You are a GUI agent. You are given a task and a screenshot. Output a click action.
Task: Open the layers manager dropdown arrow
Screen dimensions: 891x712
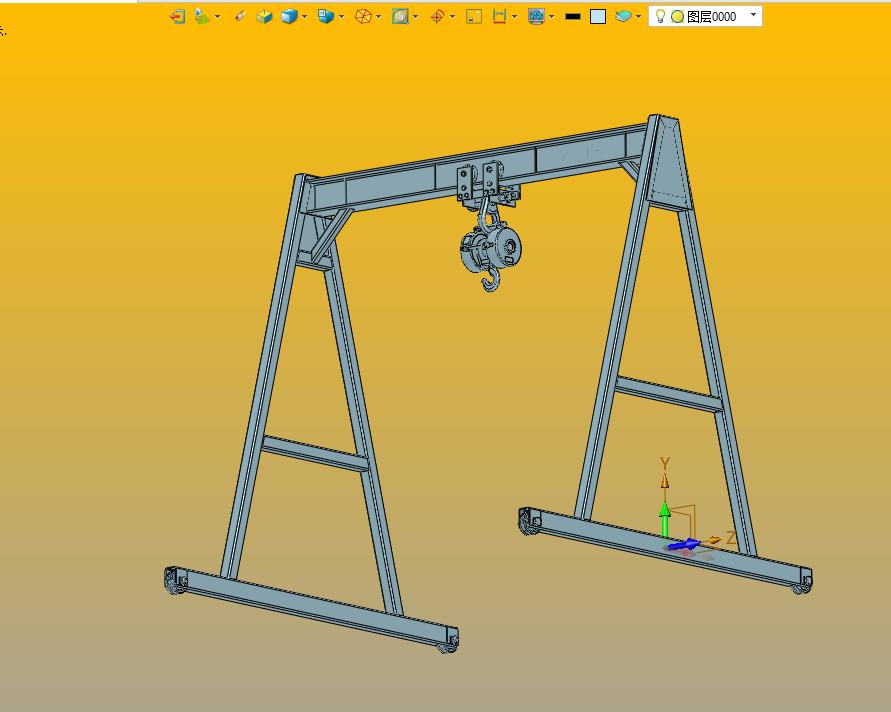639,16
